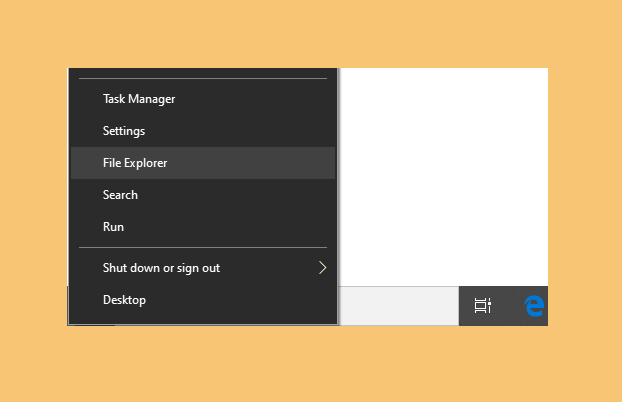Click the chevron beside Shut down or sign out
This screenshot has height=402, width=622.
pyautogui.click(x=323, y=268)
